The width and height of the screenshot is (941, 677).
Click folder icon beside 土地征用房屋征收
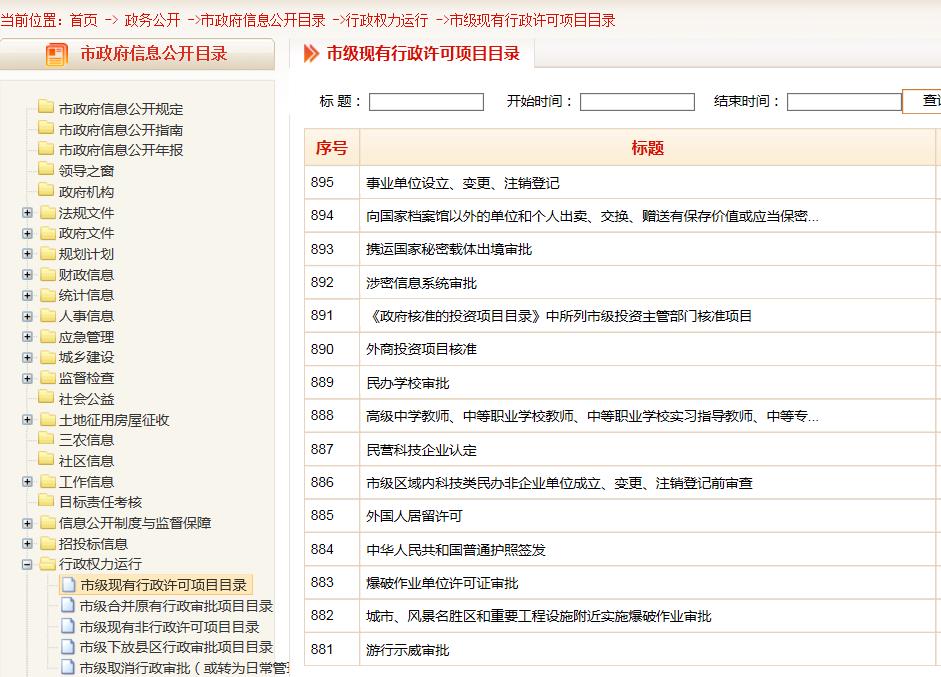click(x=48, y=420)
